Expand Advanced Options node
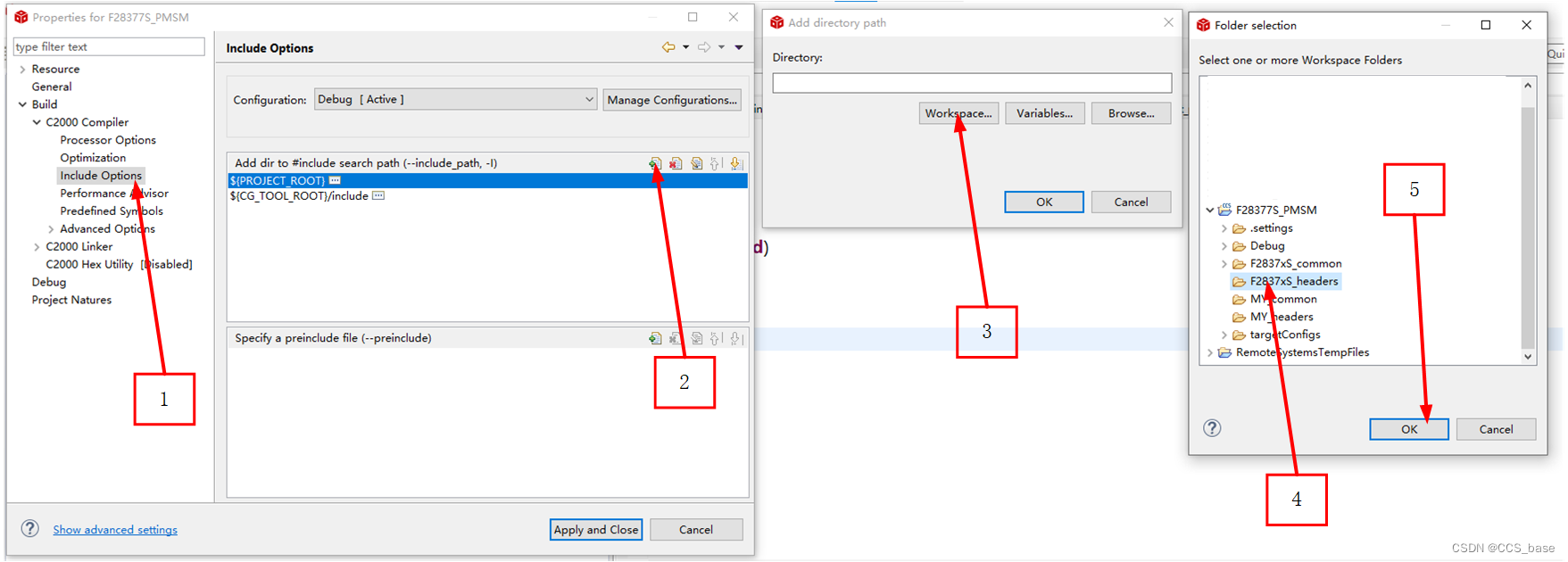This screenshot has width=1568, height=562. click(x=51, y=229)
